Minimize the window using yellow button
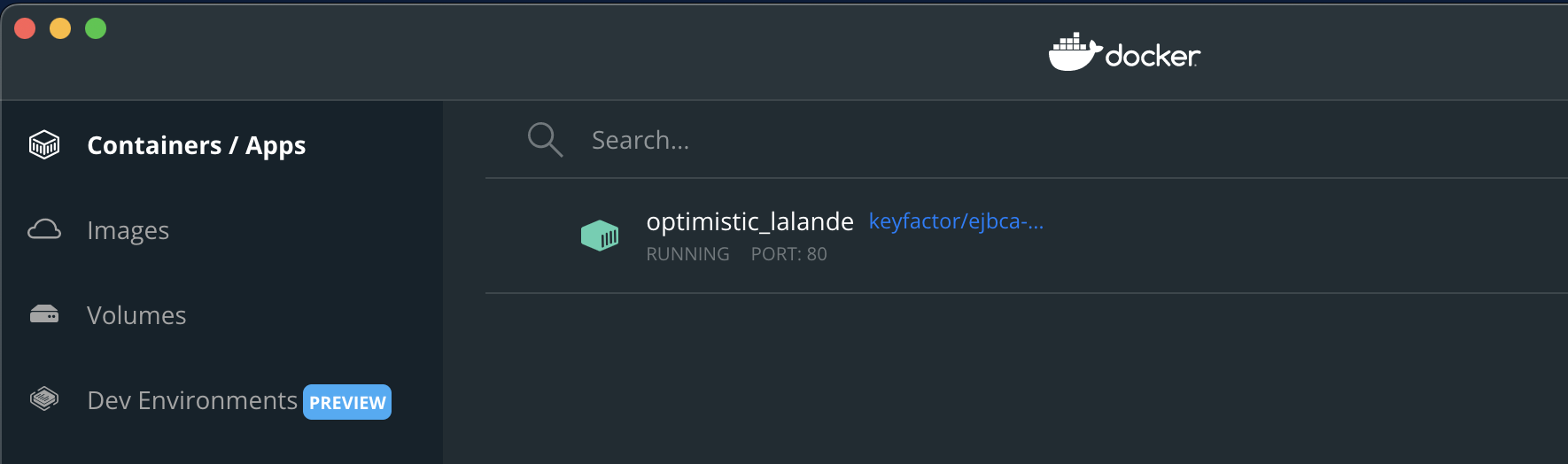 click(60, 28)
